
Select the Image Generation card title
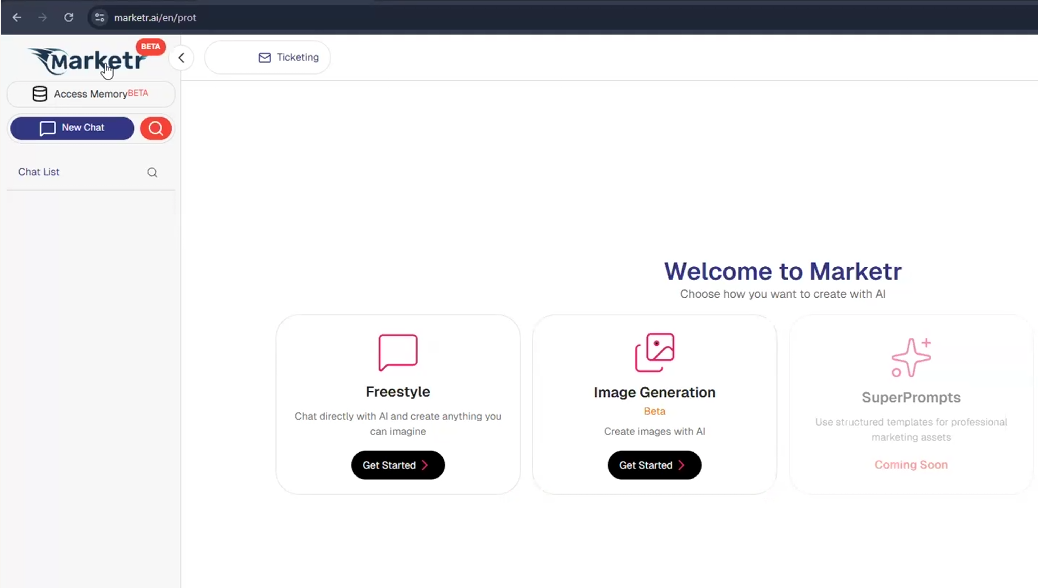click(655, 392)
